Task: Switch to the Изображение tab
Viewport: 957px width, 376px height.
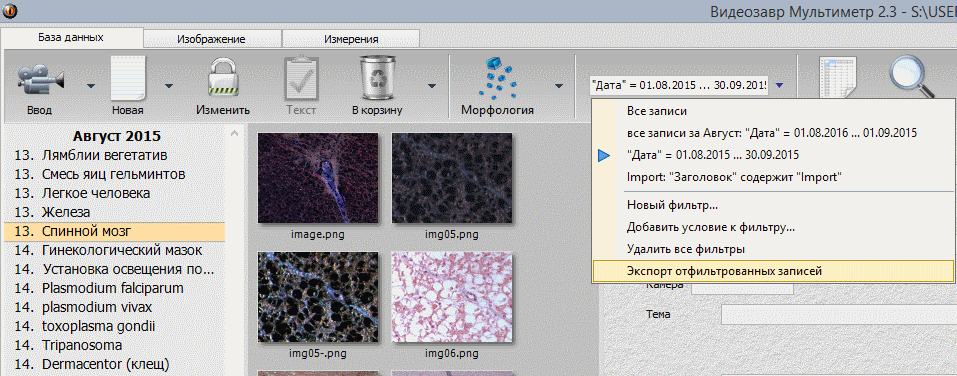Action: tap(212, 39)
